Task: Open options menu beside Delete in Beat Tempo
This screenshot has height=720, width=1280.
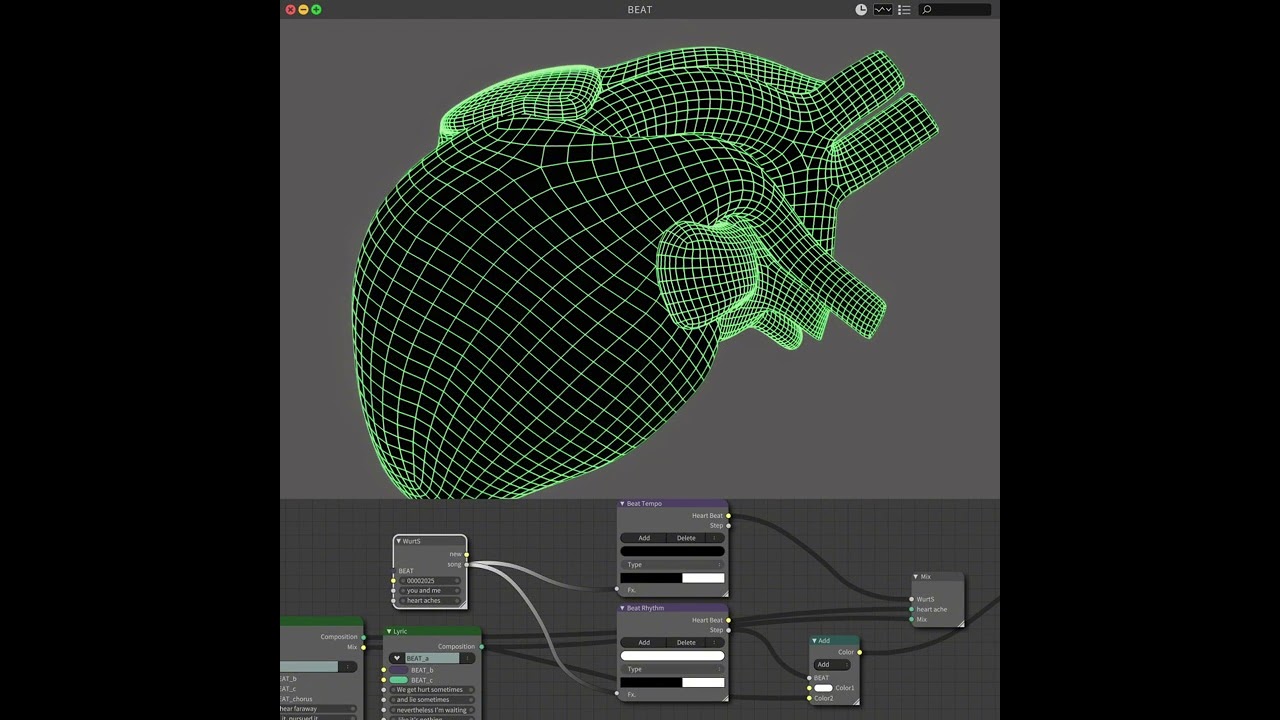Action: [x=715, y=538]
